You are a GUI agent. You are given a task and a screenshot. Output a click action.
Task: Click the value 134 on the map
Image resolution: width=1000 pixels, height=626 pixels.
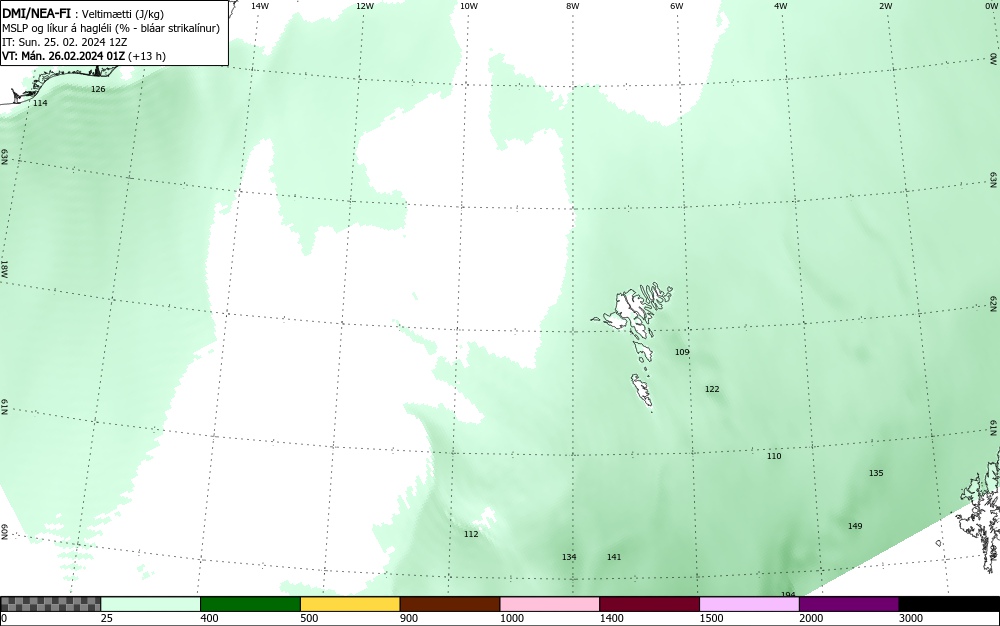coord(569,557)
